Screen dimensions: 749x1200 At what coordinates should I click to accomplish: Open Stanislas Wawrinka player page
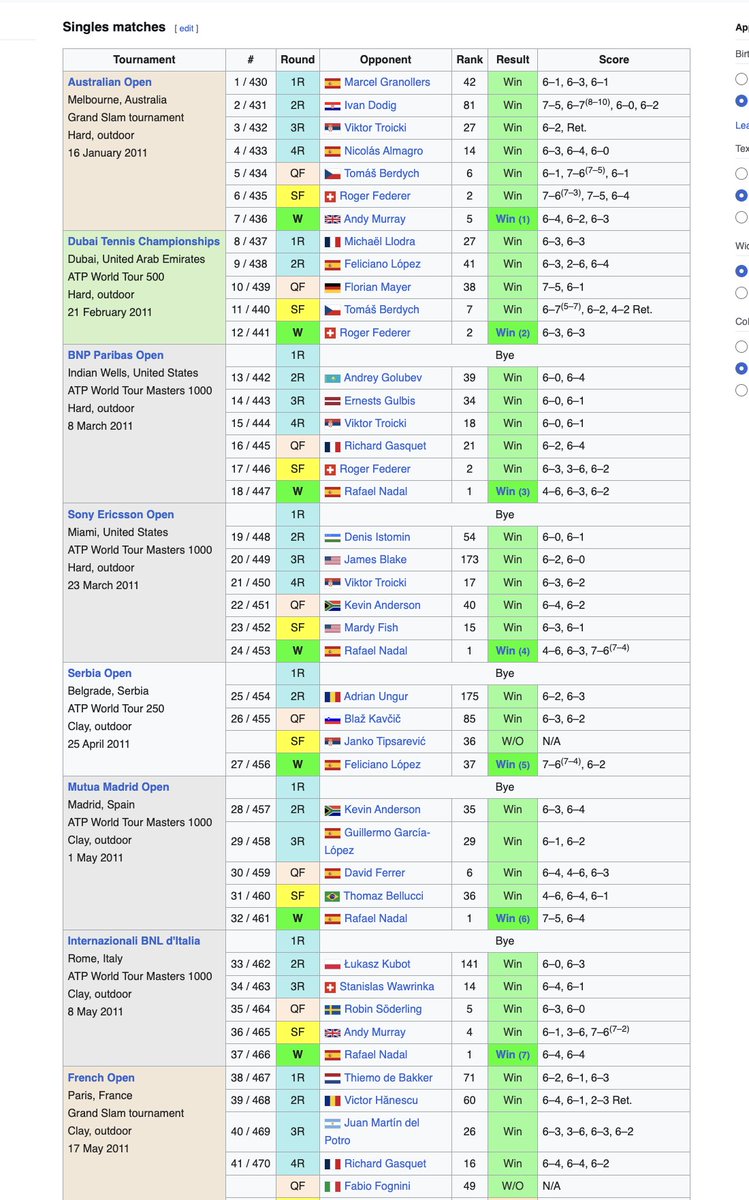point(387,987)
